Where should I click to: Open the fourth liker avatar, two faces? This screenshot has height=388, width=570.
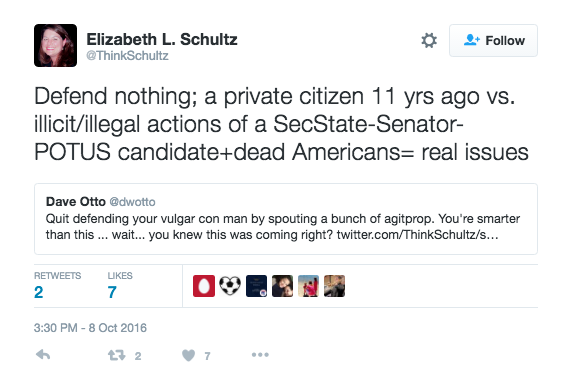[282, 286]
